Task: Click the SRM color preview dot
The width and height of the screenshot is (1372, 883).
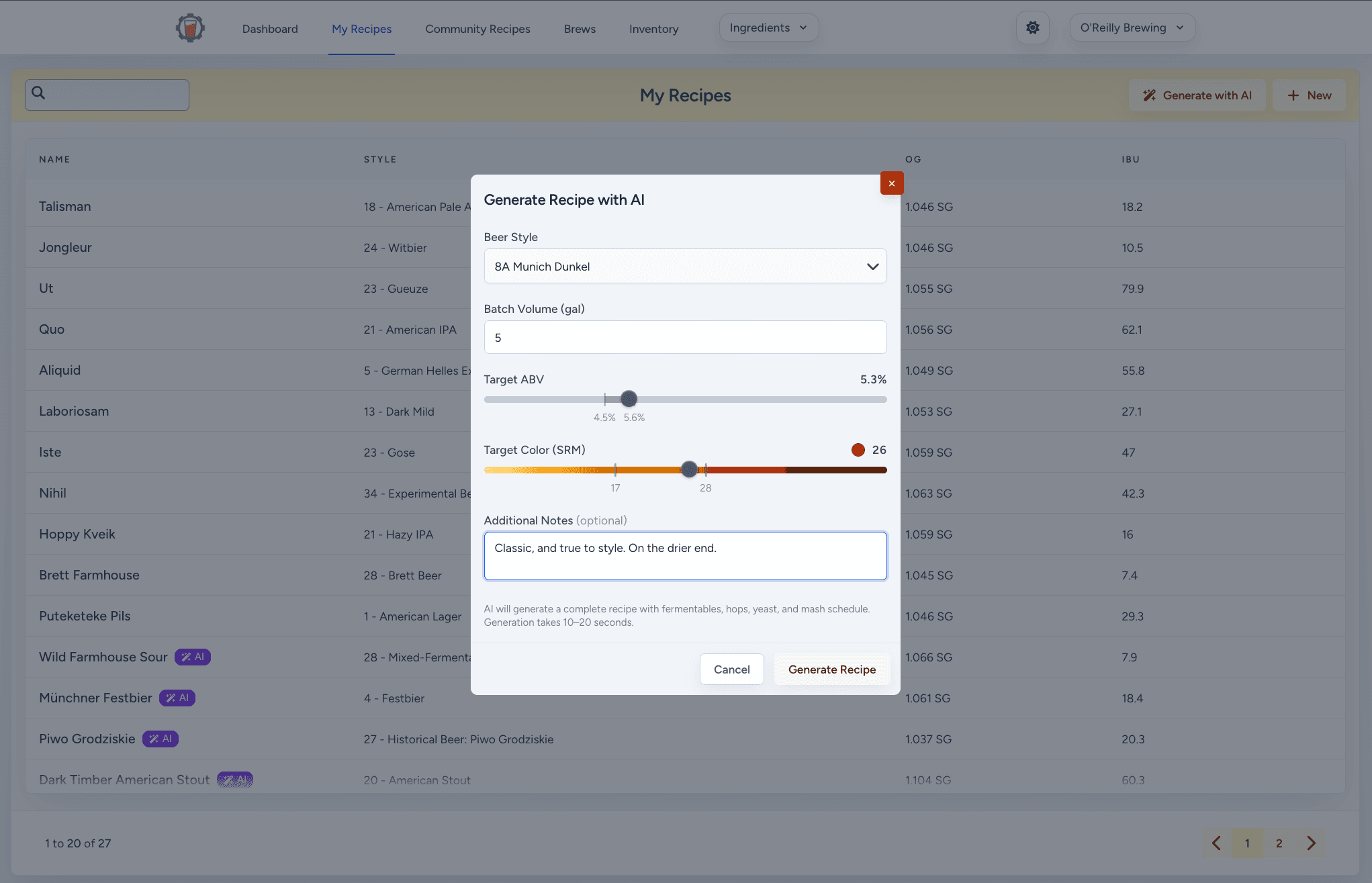Action: [x=858, y=450]
